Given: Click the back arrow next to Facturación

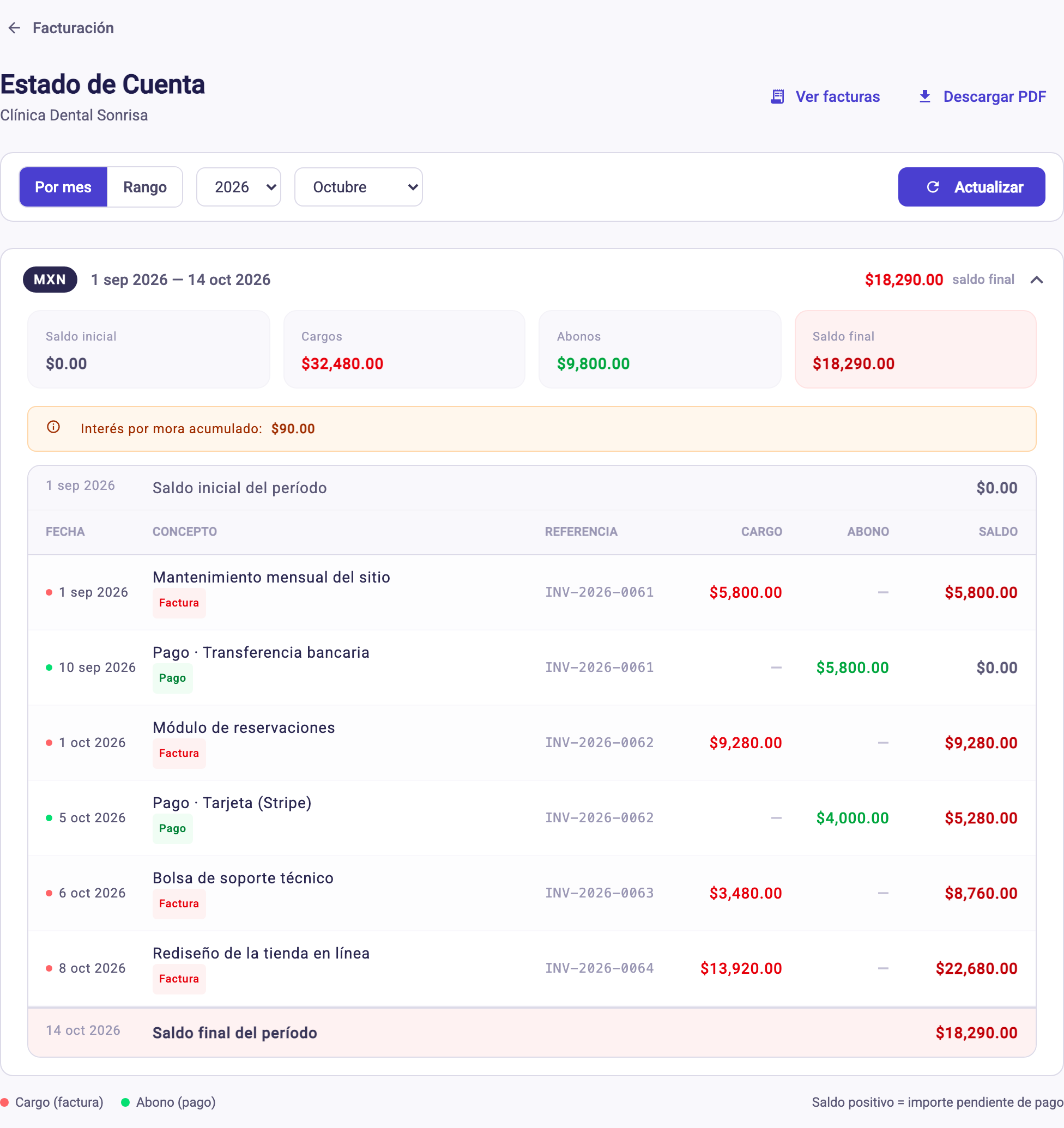Looking at the screenshot, I should tap(14, 28).
